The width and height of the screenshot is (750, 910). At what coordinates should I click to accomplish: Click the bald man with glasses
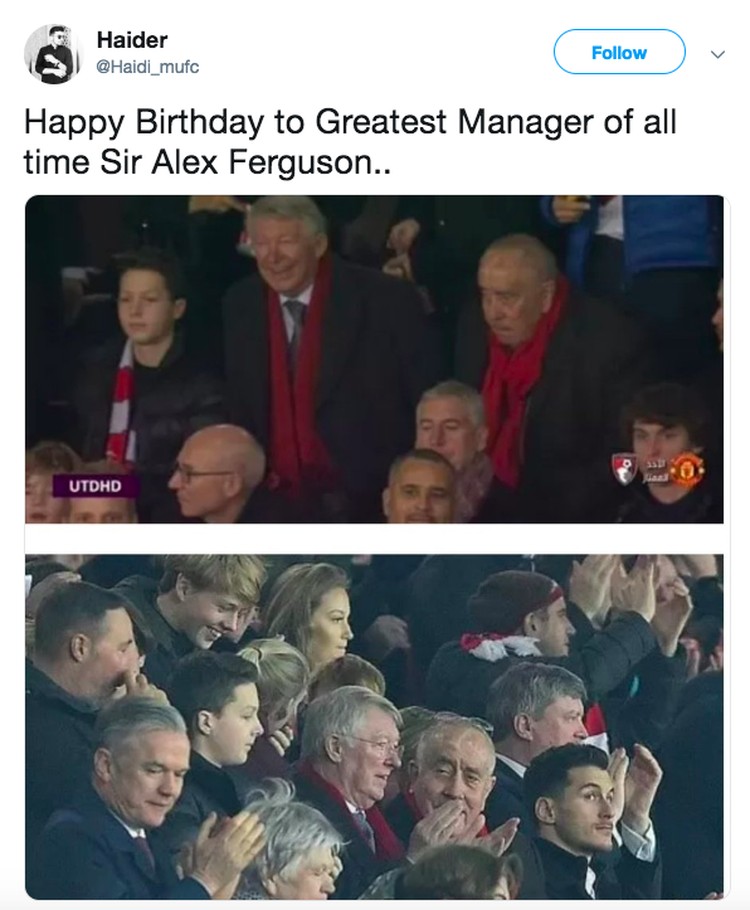[218, 473]
